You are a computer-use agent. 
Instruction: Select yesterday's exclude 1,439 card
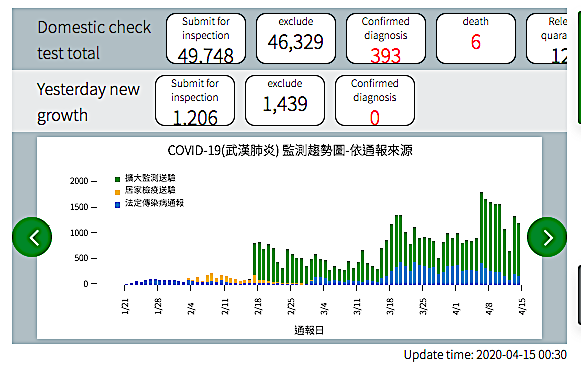(285, 100)
